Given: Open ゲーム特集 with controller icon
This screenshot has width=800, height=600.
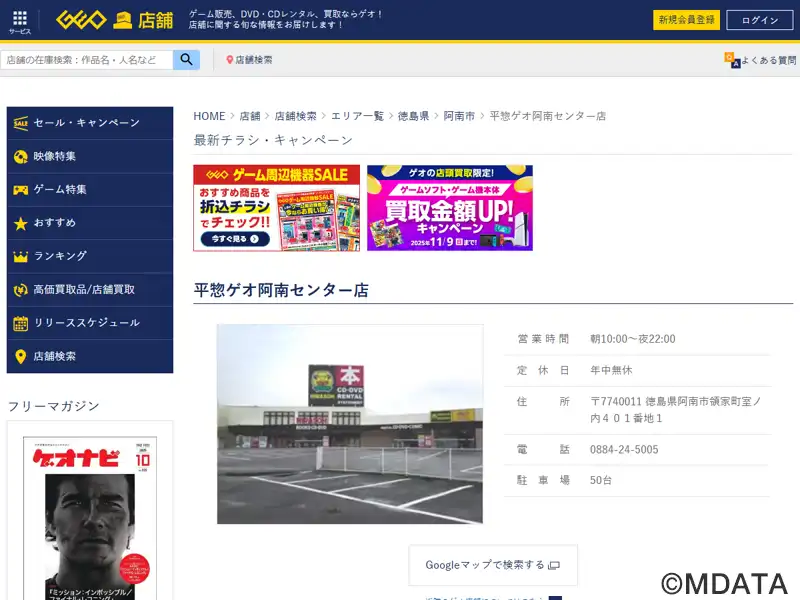Looking at the screenshot, I should click(89, 189).
